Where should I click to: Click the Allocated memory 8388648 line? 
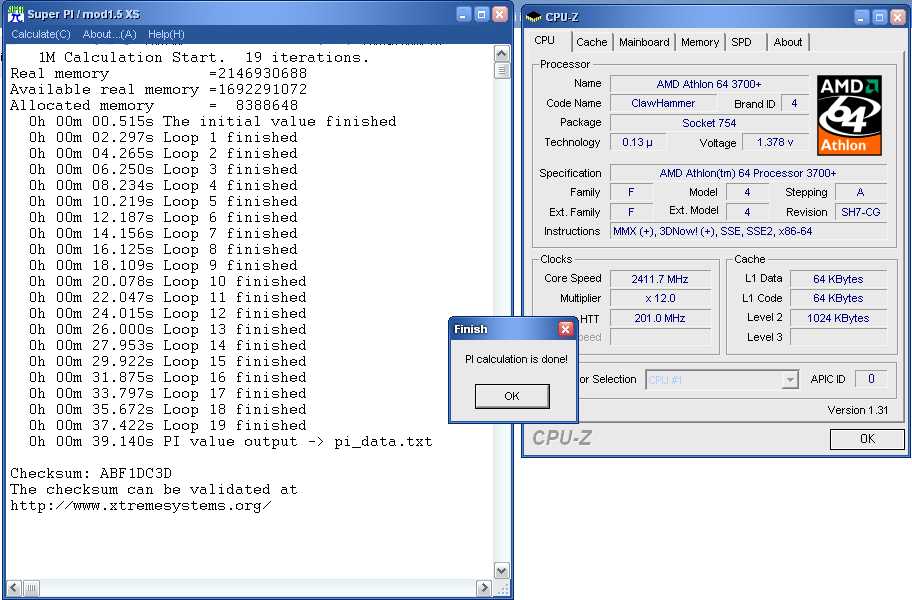[154, 105]
